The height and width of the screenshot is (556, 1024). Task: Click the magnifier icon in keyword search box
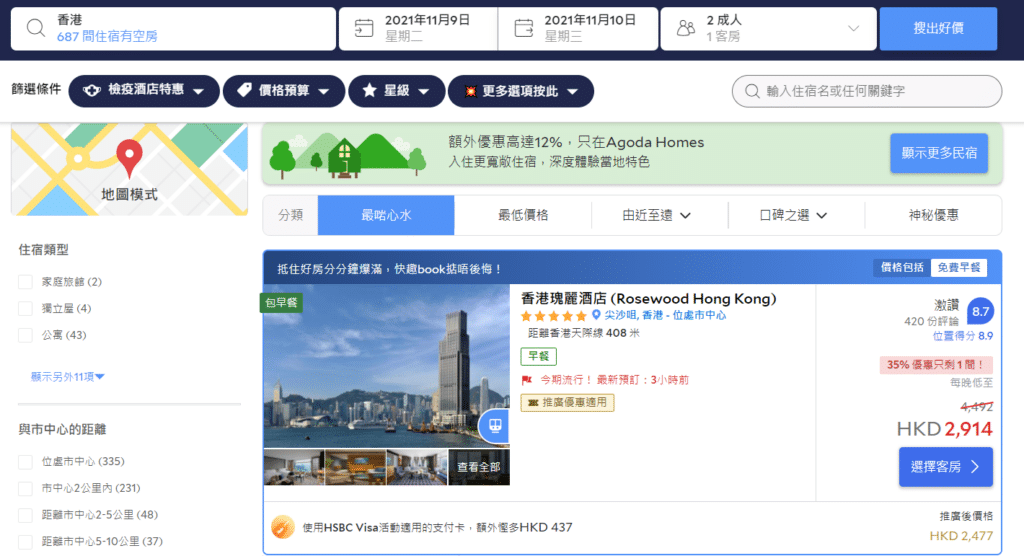tap(752, 91)
